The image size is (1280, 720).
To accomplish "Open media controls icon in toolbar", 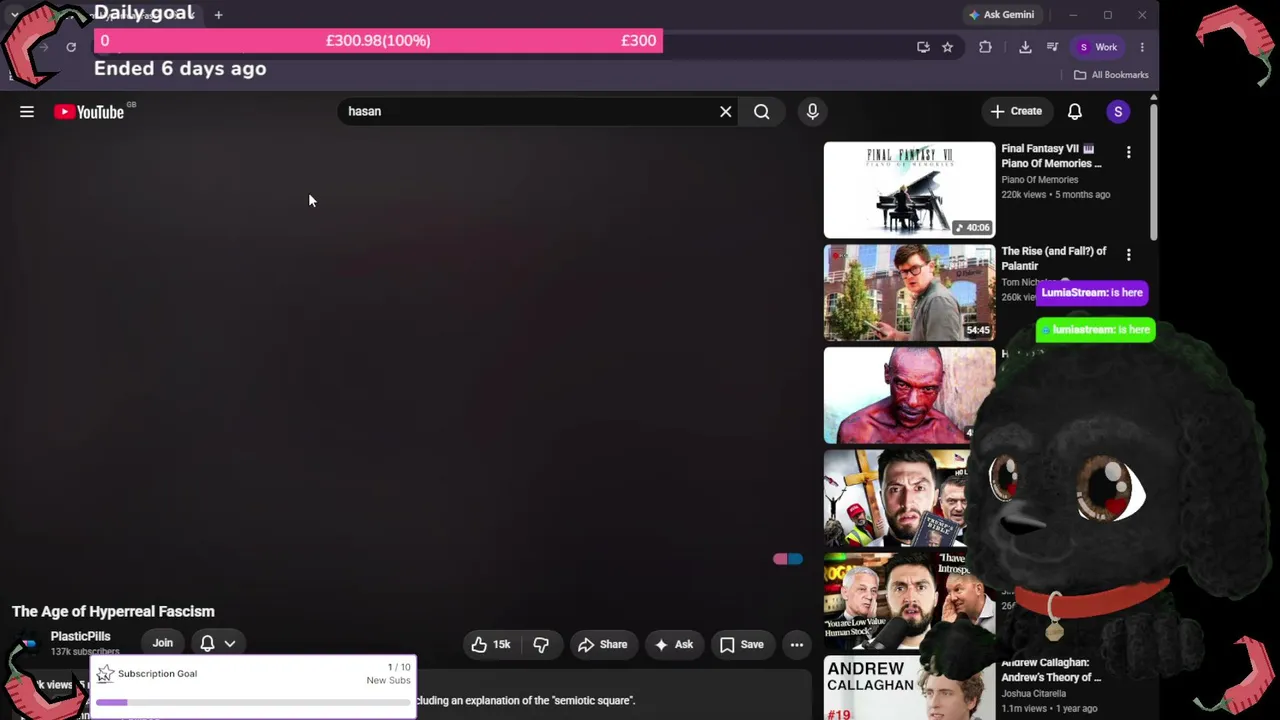I will [1052, 47].
